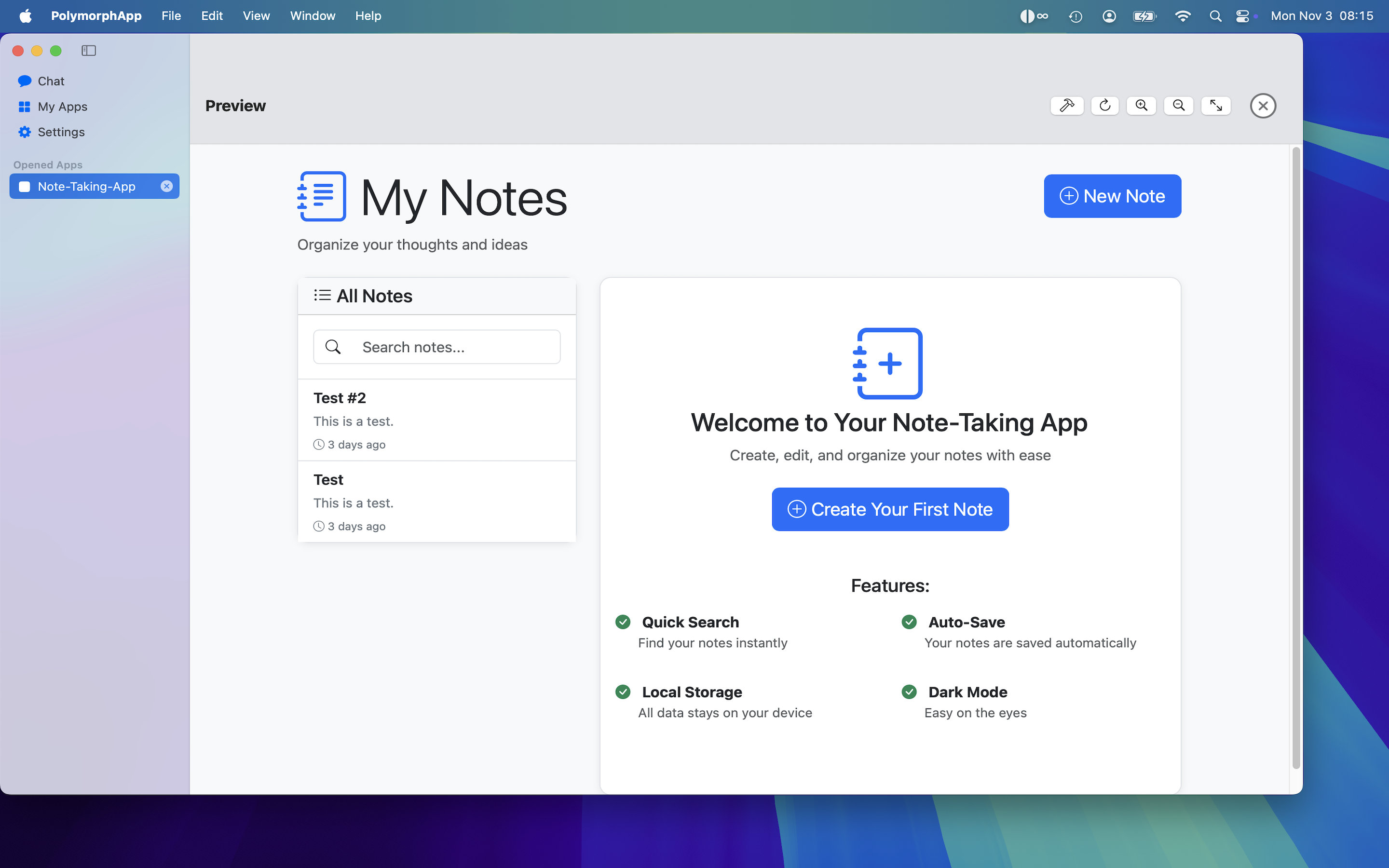Screen dimensions: 1389x868
Task: Close the preview with the circled X
Action: (x=1263, y=106)
